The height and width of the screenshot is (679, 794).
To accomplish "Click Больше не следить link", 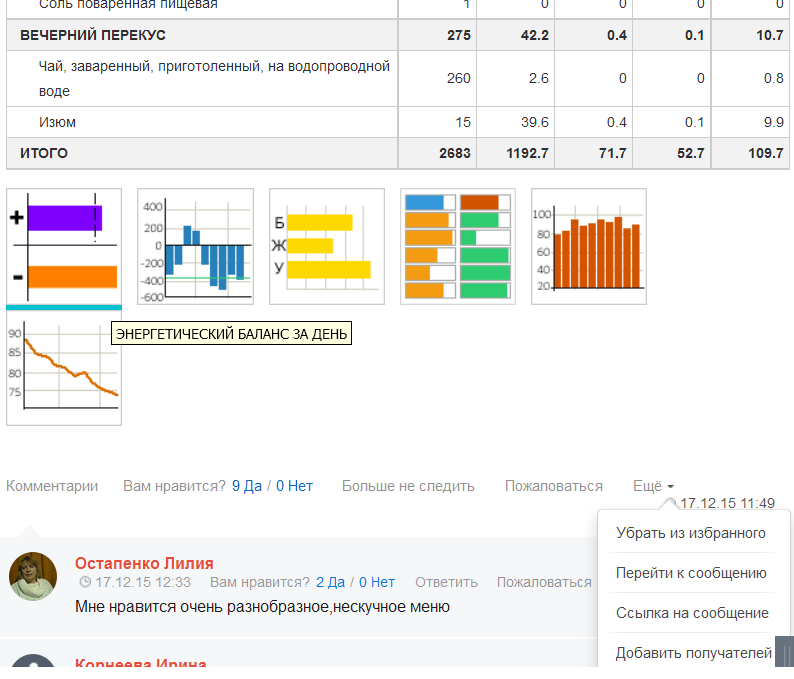I will tap(408, 486).
